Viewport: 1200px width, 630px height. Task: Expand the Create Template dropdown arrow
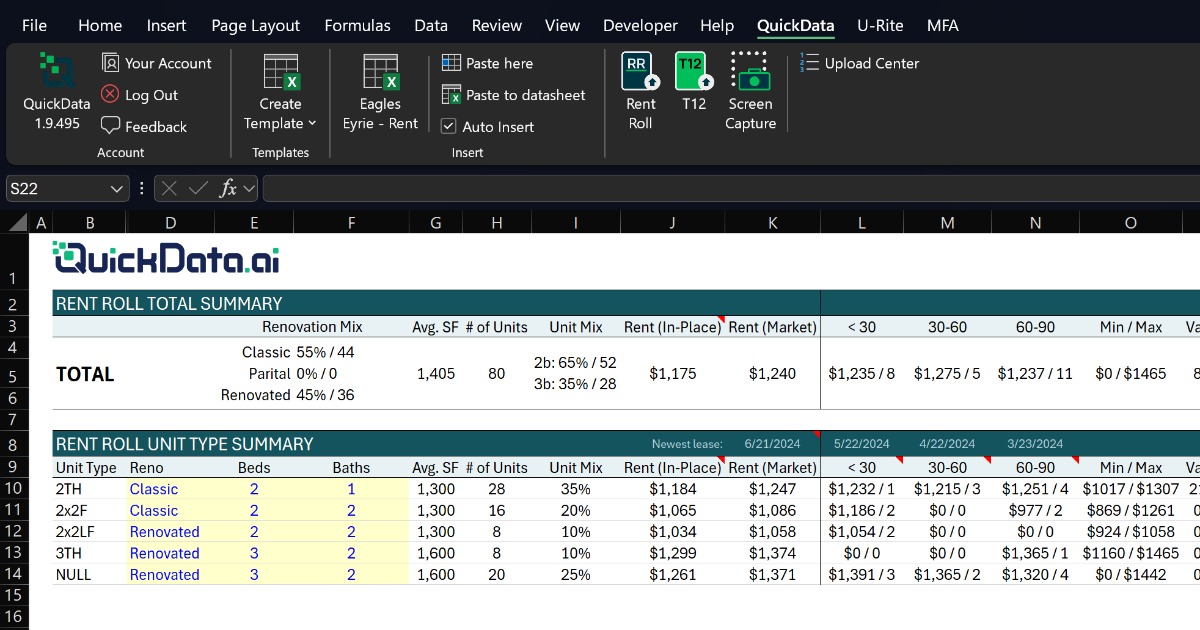tap(312, 123)
